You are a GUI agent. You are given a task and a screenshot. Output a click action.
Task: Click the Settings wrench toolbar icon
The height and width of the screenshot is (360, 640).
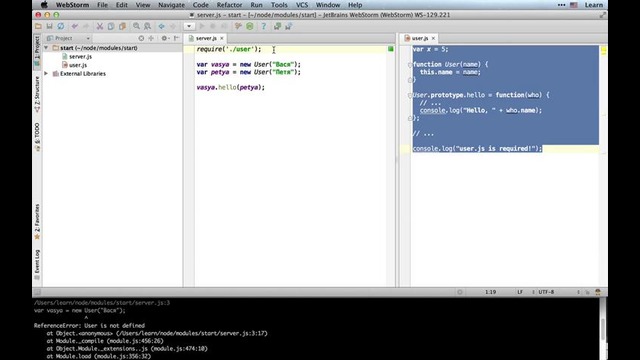click(x=238, y=26)
